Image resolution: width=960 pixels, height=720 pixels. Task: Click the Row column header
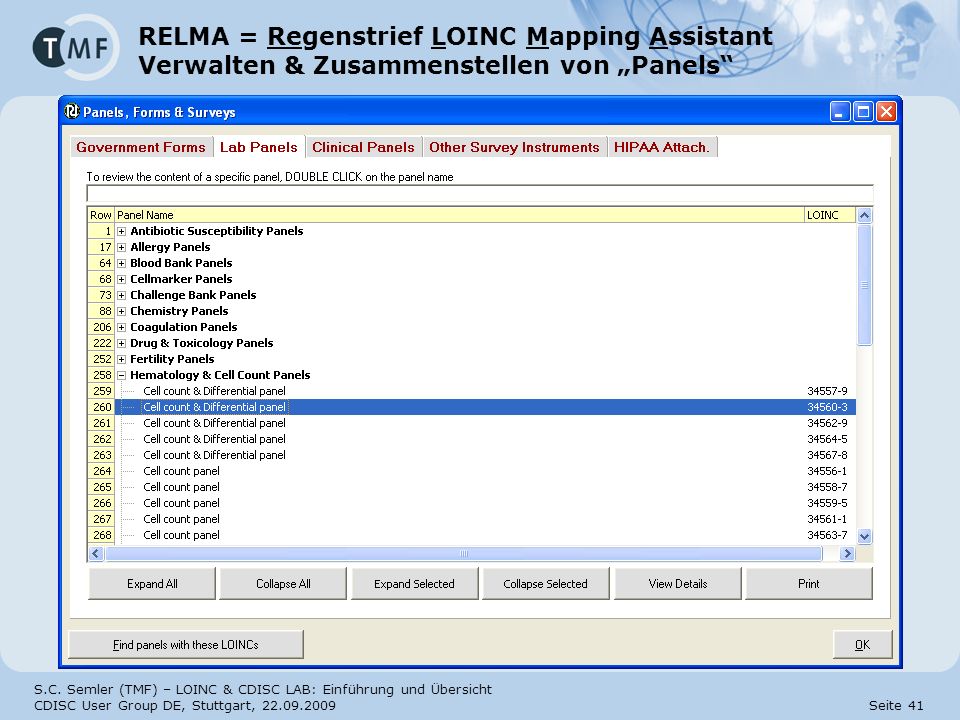coord(101,215)
